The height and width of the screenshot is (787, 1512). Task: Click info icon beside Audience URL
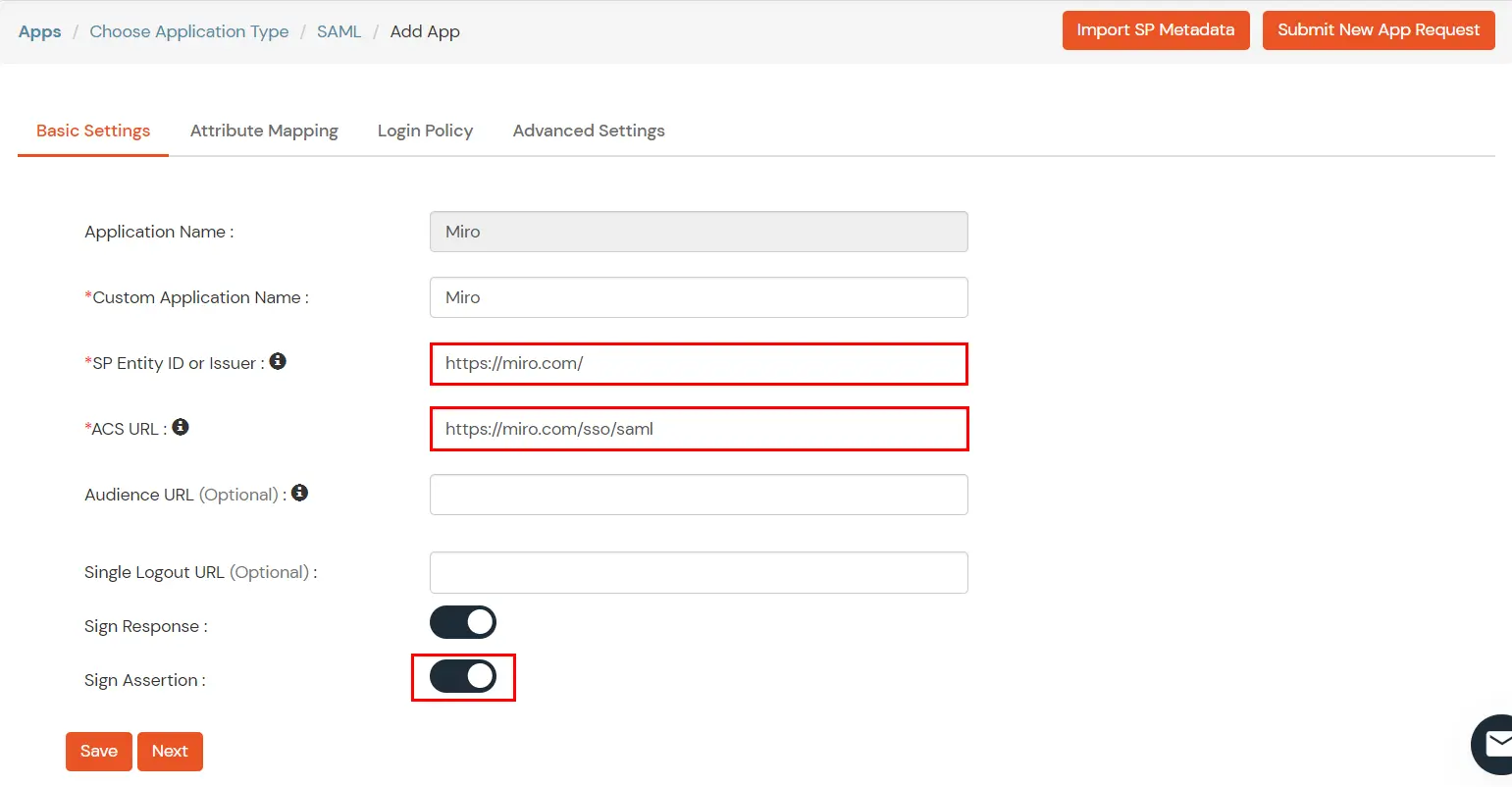(x=300, y=493)
